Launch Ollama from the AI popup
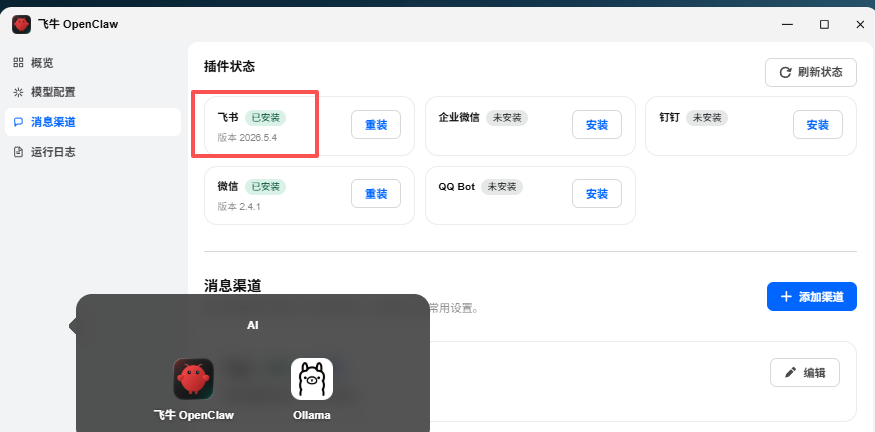Image resolution: width=875 pixels, height=432 pixels. [x=312, y=379]
